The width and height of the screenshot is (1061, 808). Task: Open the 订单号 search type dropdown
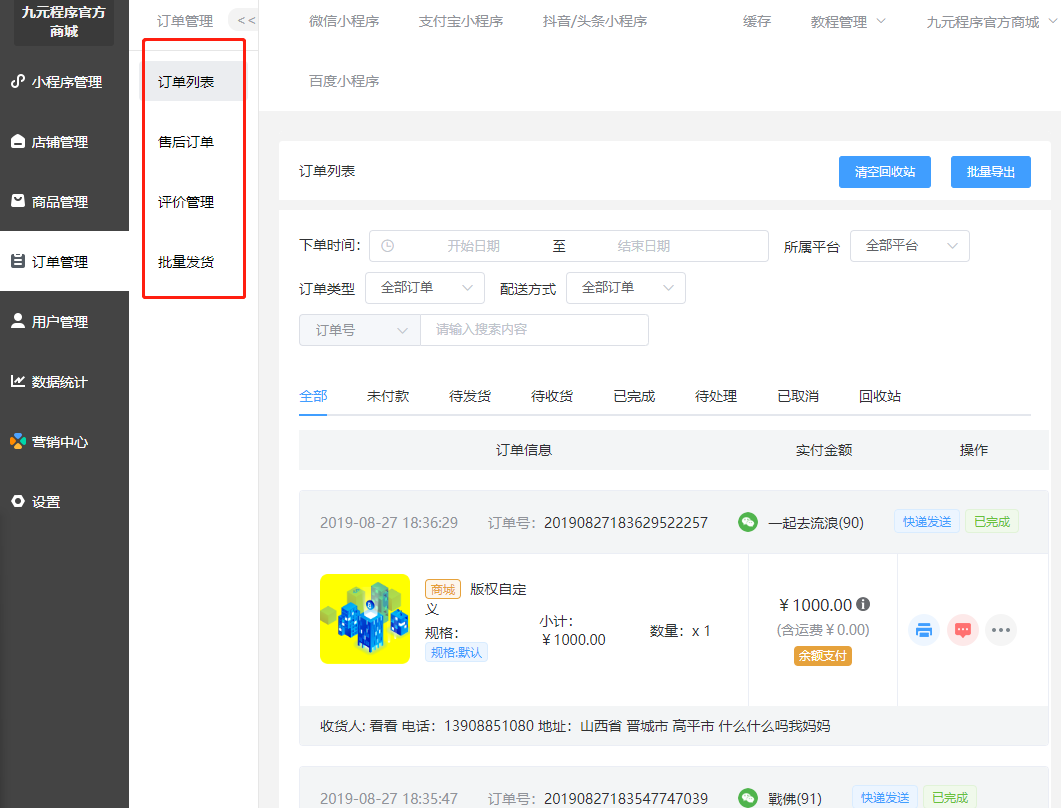point(359,330)
